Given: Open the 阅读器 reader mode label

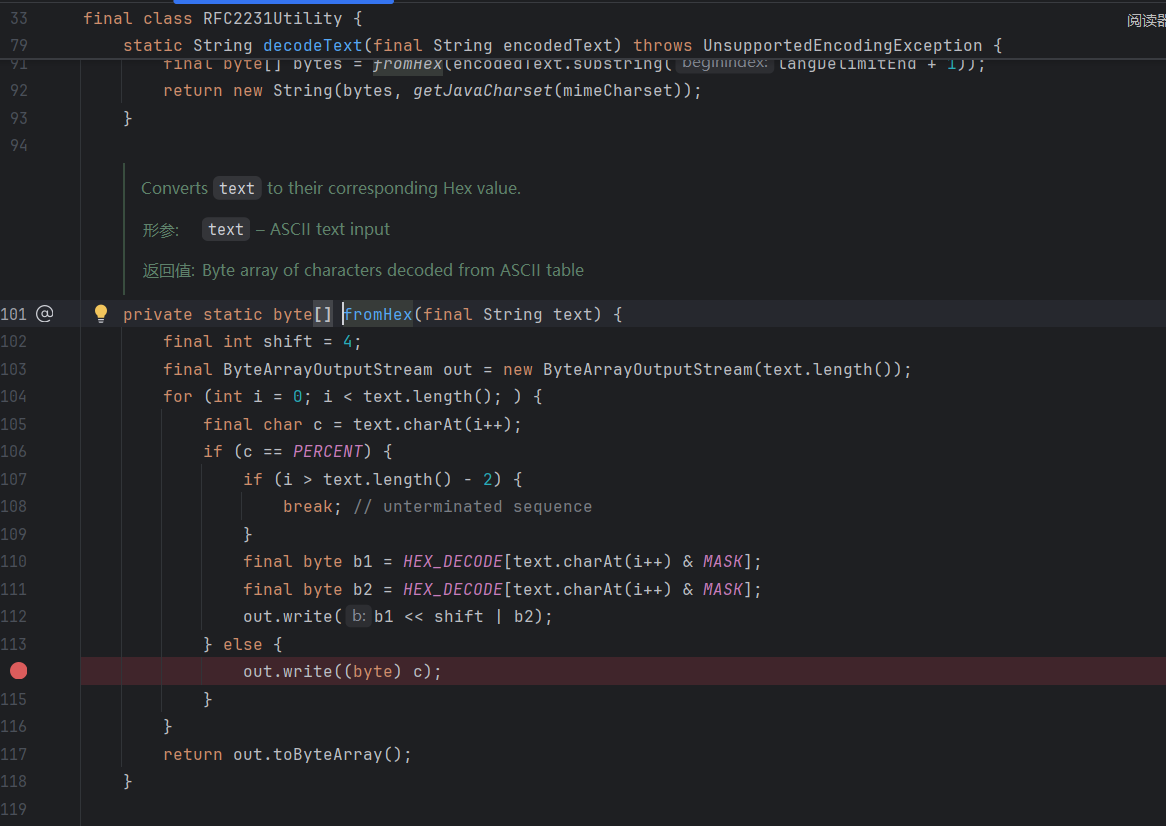Looking at the screenshot, I should 1146,21.
